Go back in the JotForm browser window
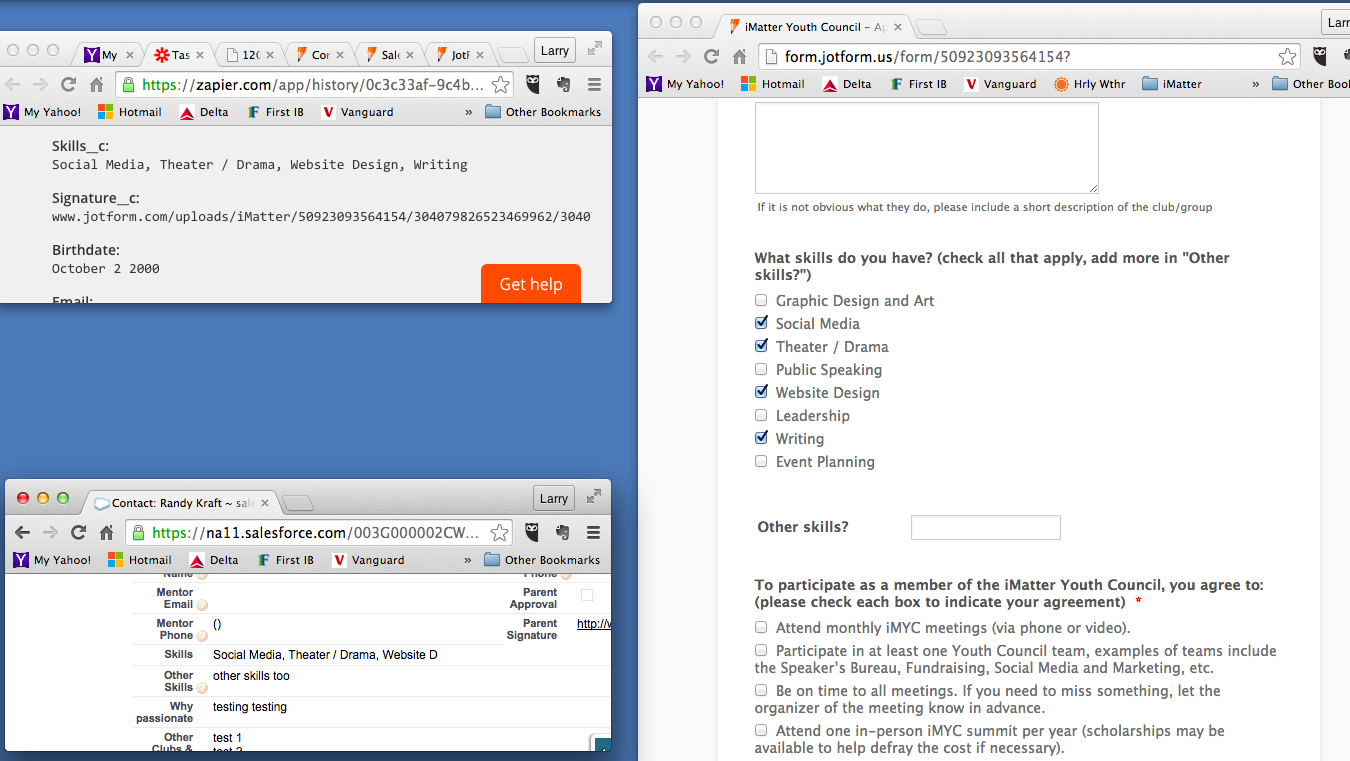 pos(657,58)
